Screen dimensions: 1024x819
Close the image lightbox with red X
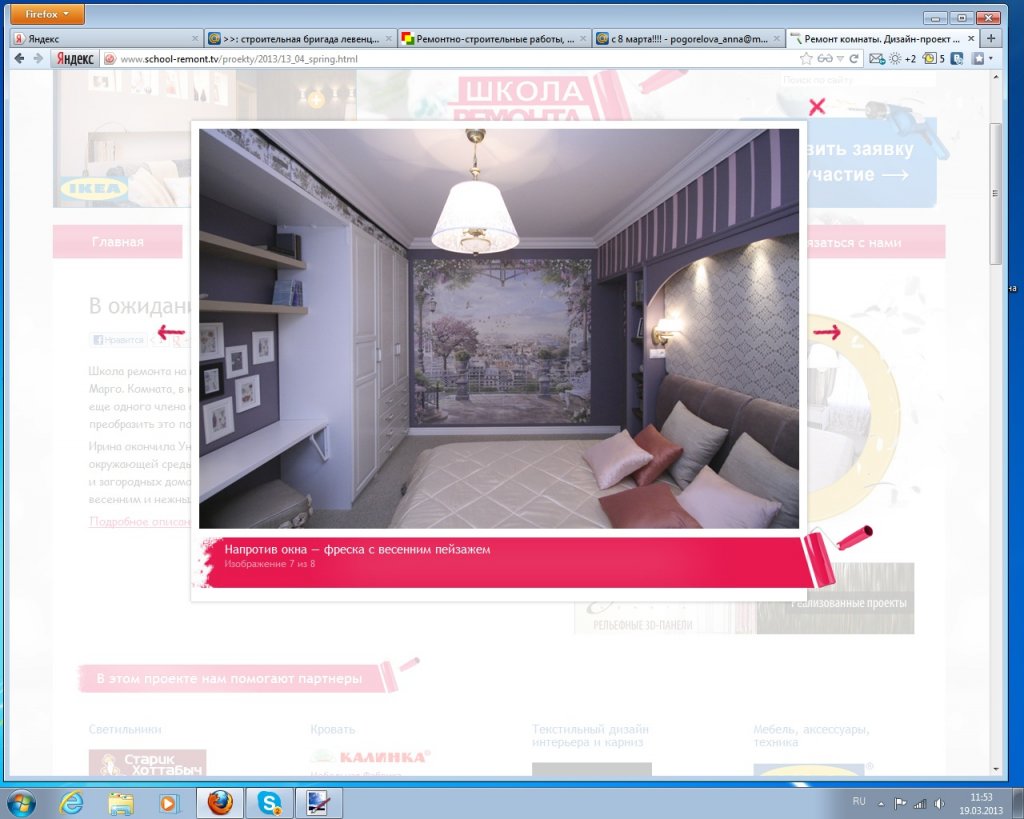[817, 106]
